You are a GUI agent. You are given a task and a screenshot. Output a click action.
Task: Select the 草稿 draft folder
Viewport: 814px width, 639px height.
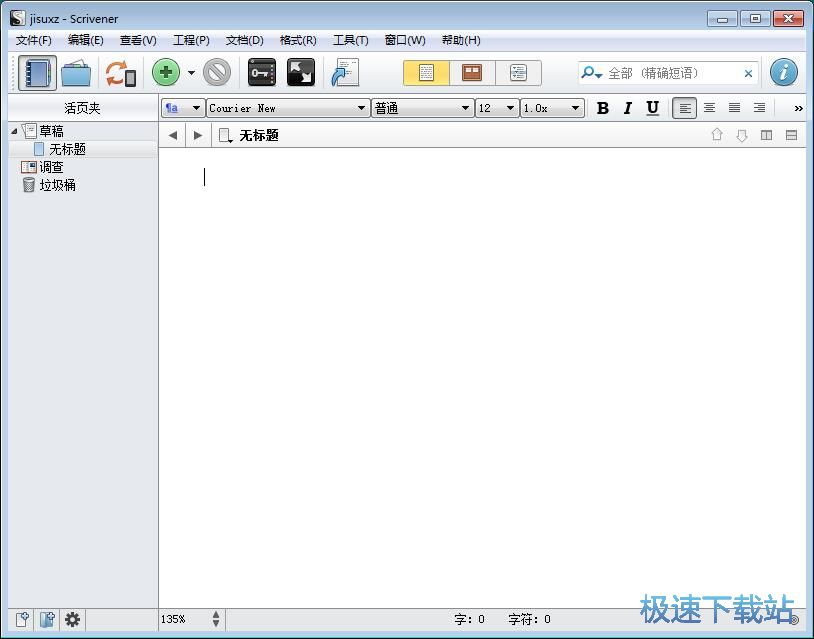pos(51,131)
